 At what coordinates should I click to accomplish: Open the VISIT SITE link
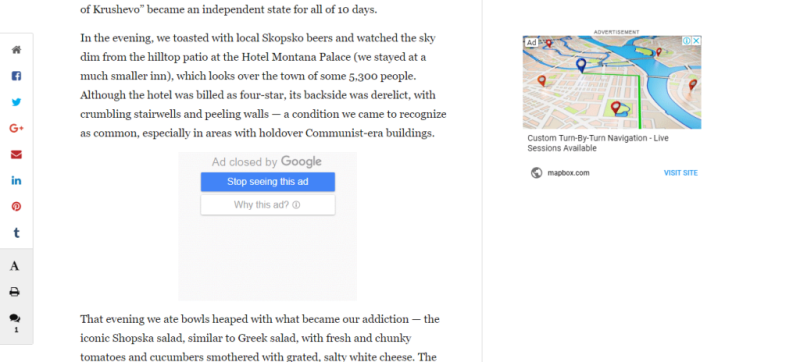pyautogui.click(x=681, y=173)
